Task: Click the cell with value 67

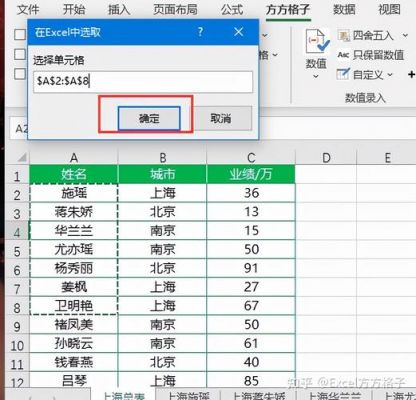Action: coord(251,306)
